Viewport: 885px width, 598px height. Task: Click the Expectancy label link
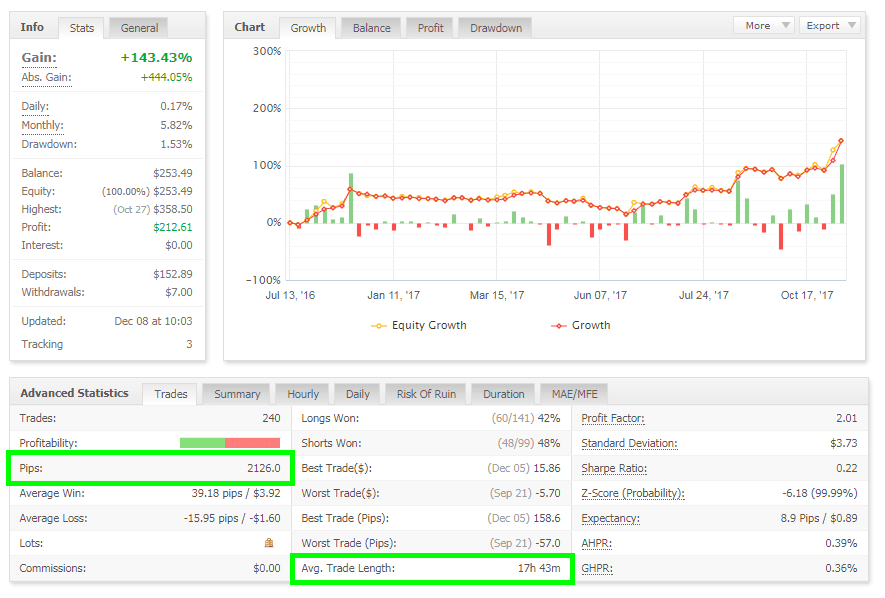click(609, 518)
